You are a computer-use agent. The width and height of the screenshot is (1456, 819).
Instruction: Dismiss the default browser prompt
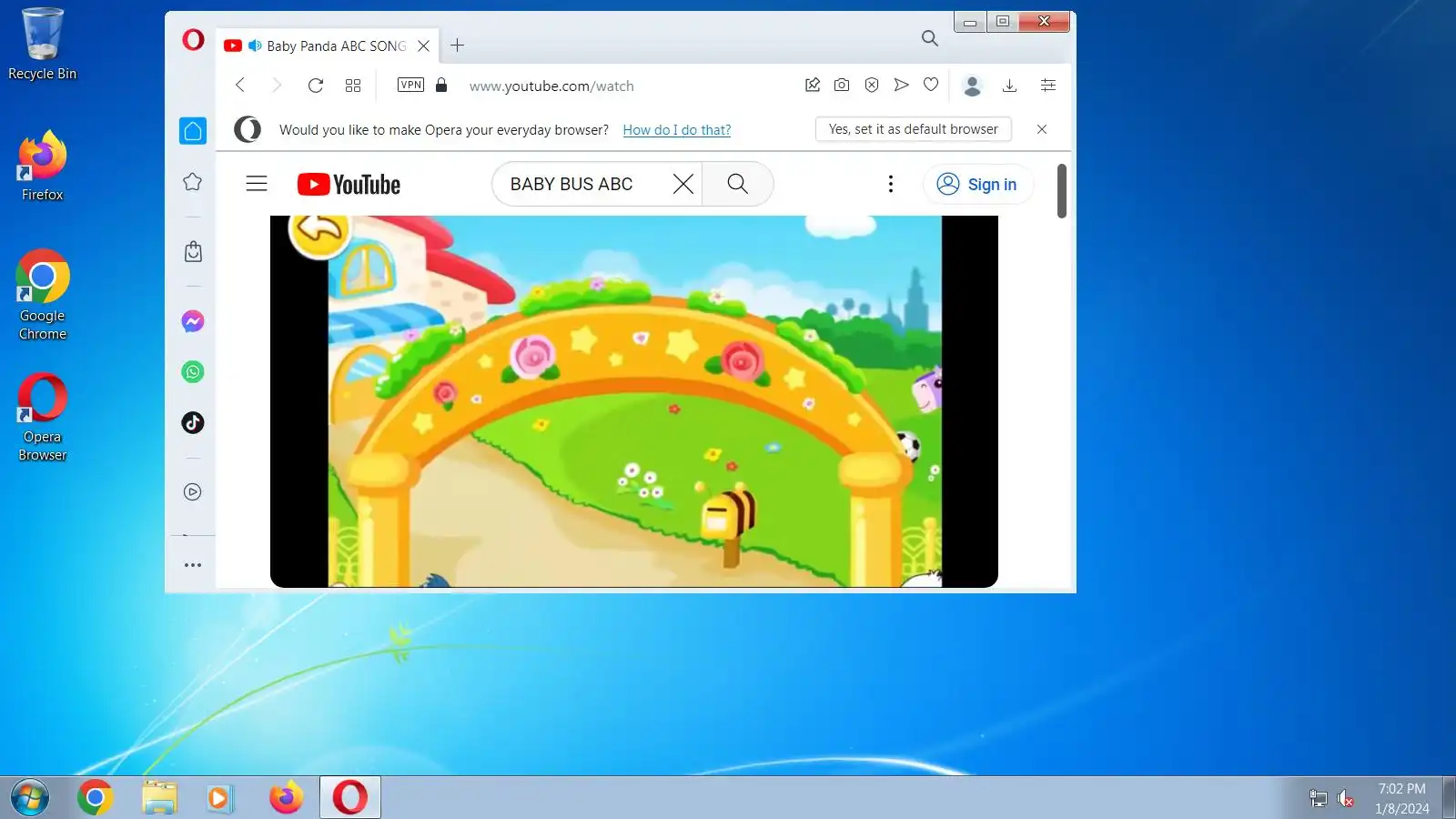pyautogui.click(x=1042, y=129)
